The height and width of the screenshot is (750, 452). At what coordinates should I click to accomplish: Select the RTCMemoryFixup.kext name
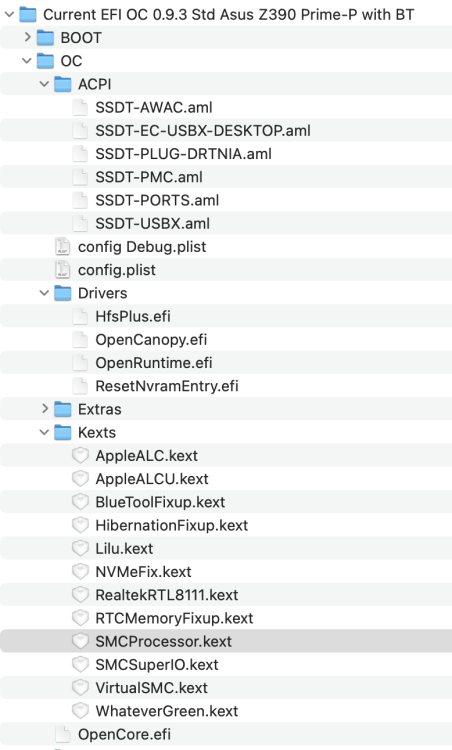coord(174,618)
